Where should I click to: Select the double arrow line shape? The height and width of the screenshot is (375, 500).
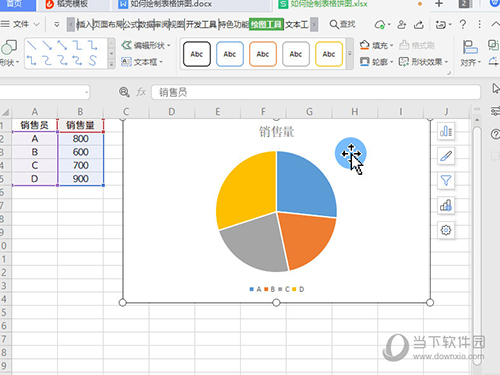click(62, 45)
